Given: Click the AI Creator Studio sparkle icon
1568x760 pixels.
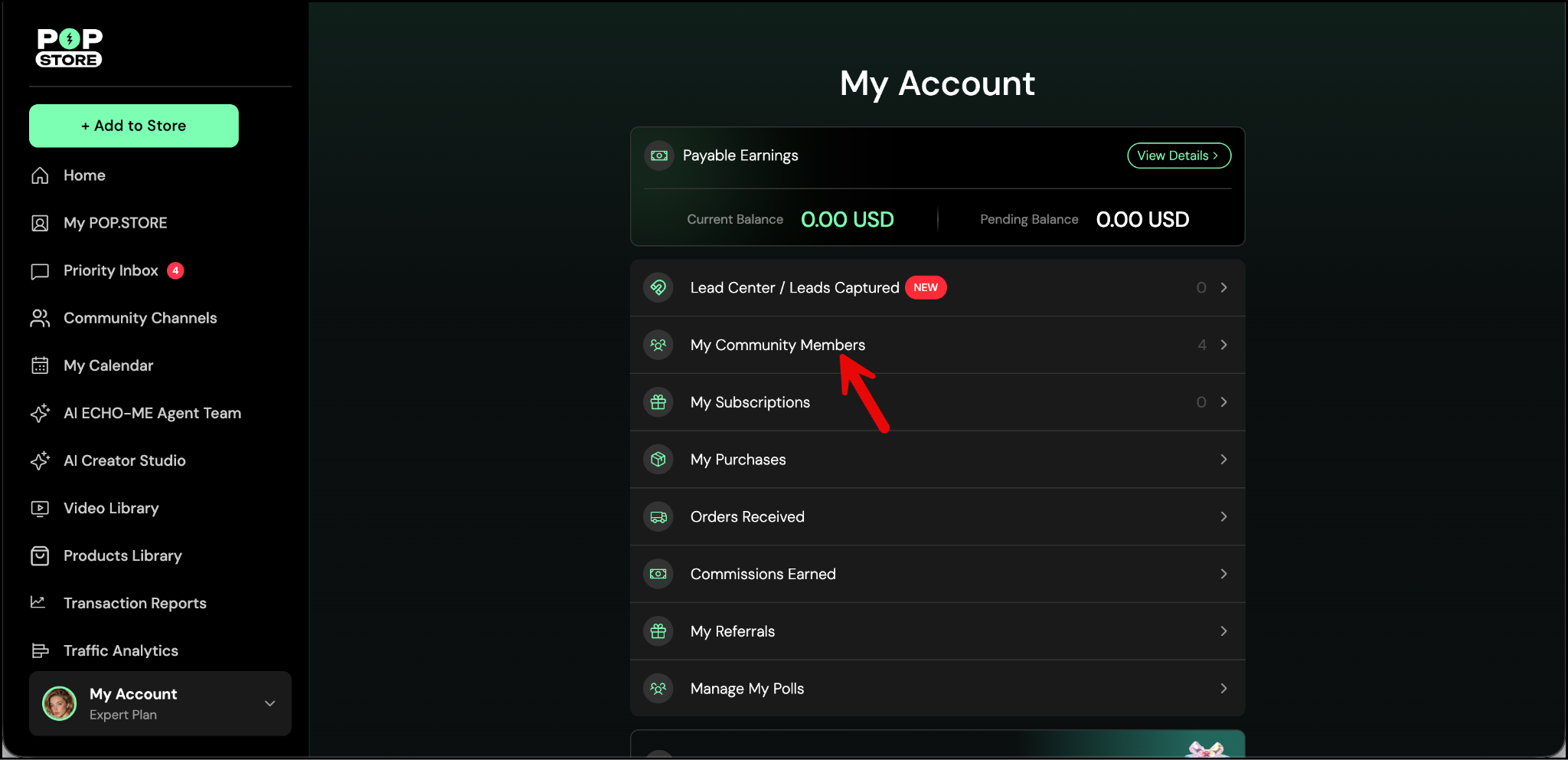Looking at the screenshot, I should [x=40, y=460].
